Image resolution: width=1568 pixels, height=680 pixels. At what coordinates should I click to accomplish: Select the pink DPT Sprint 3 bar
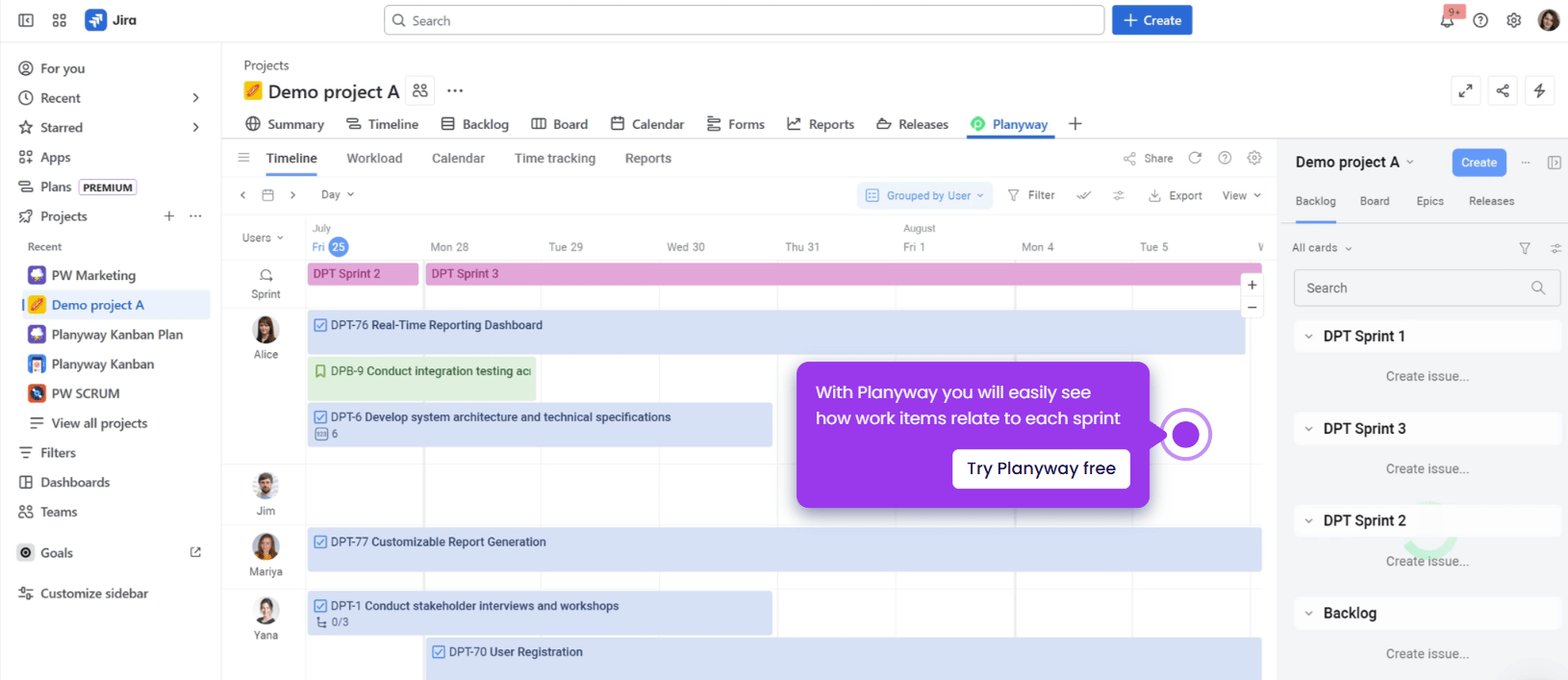click(x=844, y=274)
